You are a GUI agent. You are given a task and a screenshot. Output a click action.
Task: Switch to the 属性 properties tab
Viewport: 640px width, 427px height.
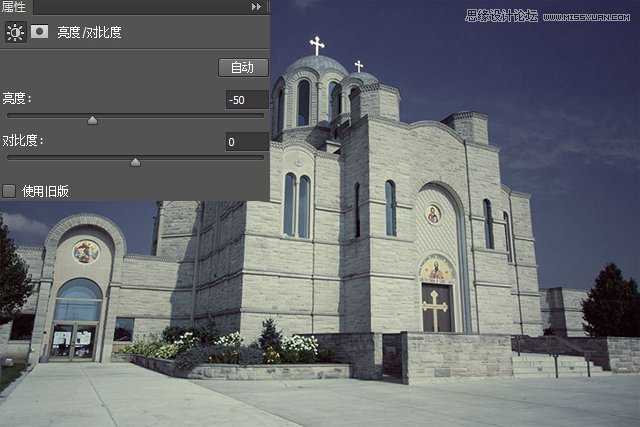[13, 7]
